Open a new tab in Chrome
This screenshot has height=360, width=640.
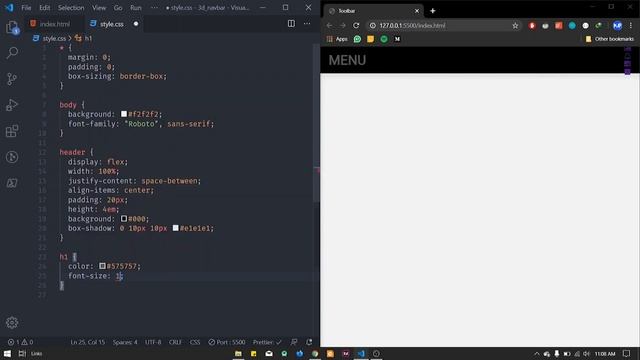[x=433, y=11]
